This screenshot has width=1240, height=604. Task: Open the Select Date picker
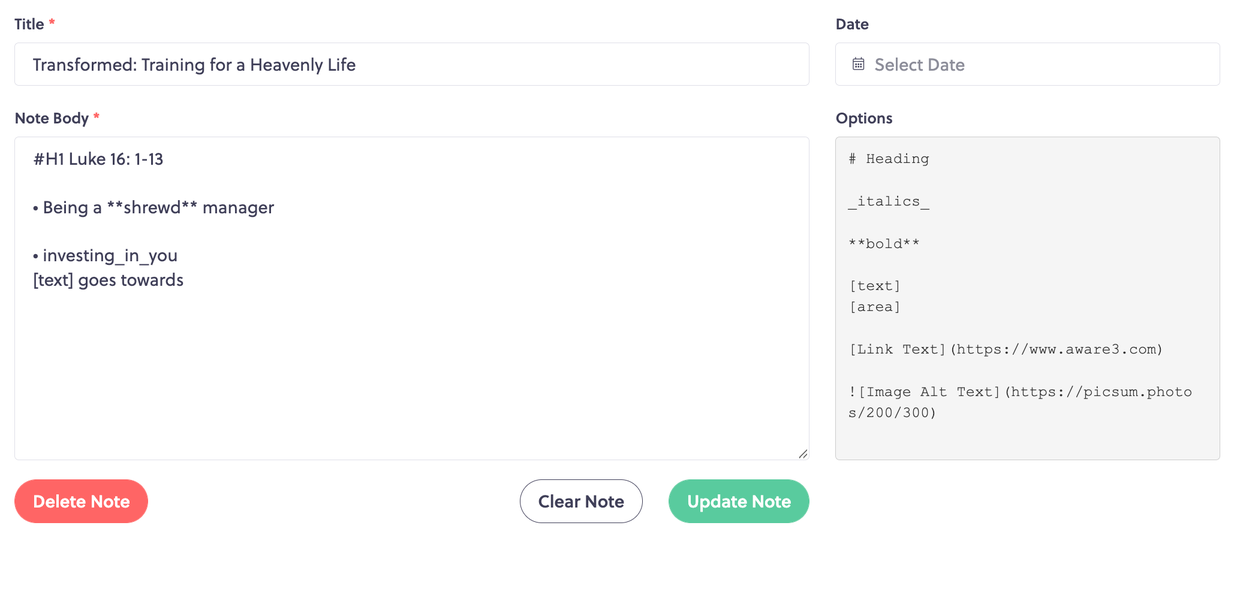(x=1027, y=64)
